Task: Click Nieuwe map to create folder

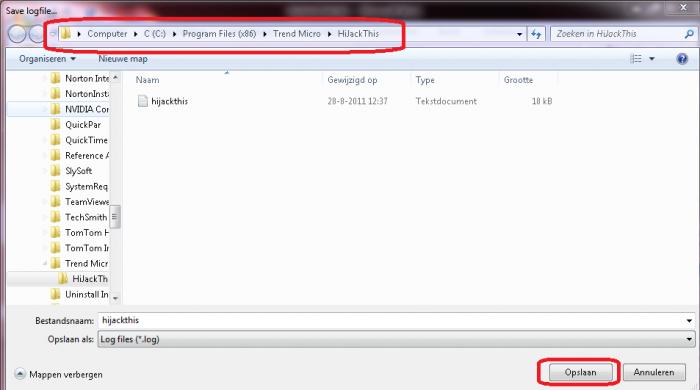Action: point(123,59)
